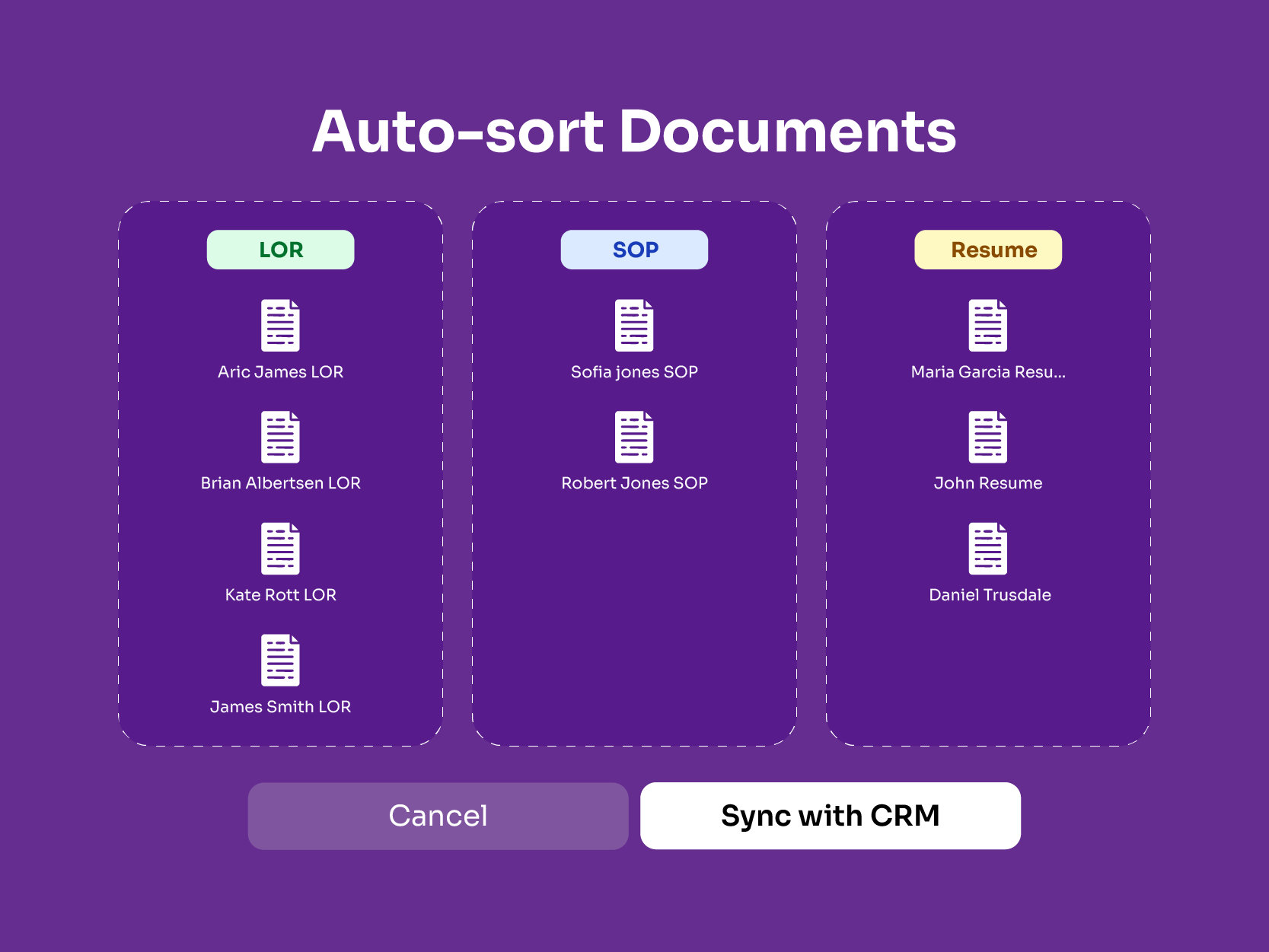Click the truncated 'Maria Garcia Resu...' file name
This screenshot has width=1269, height=952.
tap(987, 372)
